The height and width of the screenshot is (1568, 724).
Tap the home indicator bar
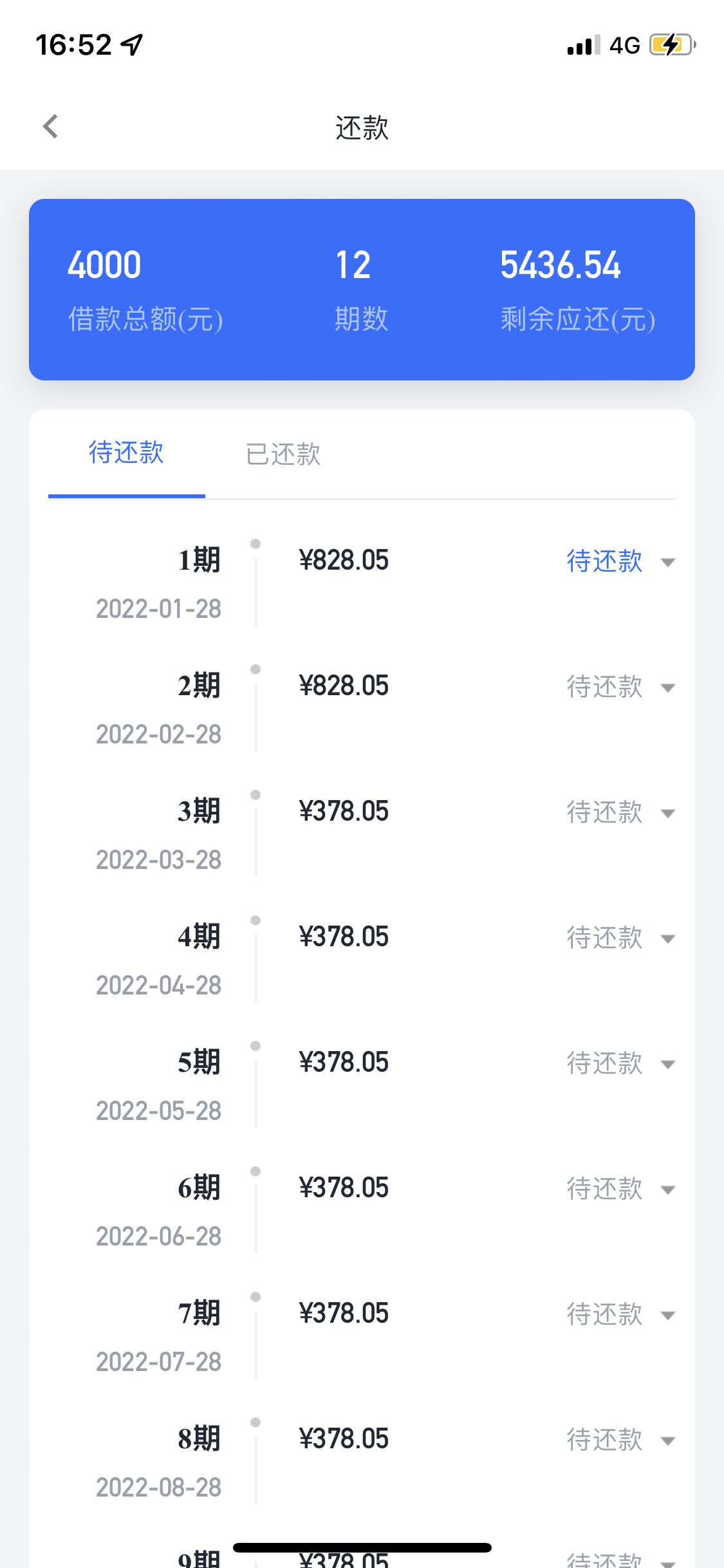[362, 1547]
